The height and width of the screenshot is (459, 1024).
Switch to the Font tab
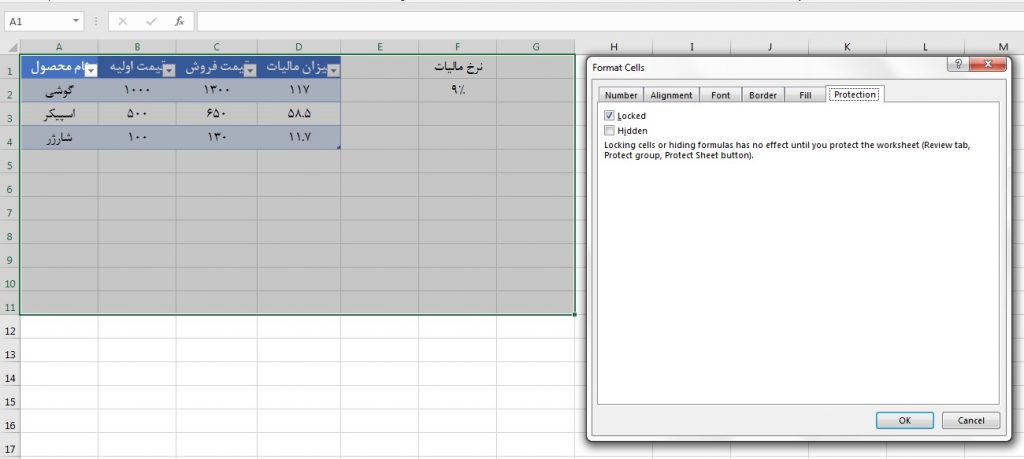pos(720,95)
